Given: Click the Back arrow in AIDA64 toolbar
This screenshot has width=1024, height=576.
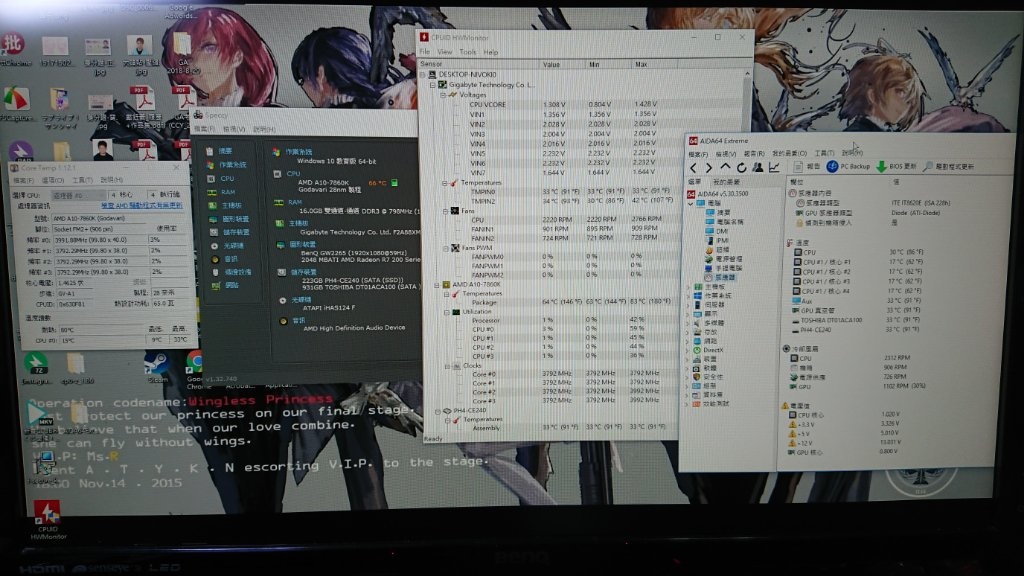Looking at the screenshot, I should click(x=694, y=168).
